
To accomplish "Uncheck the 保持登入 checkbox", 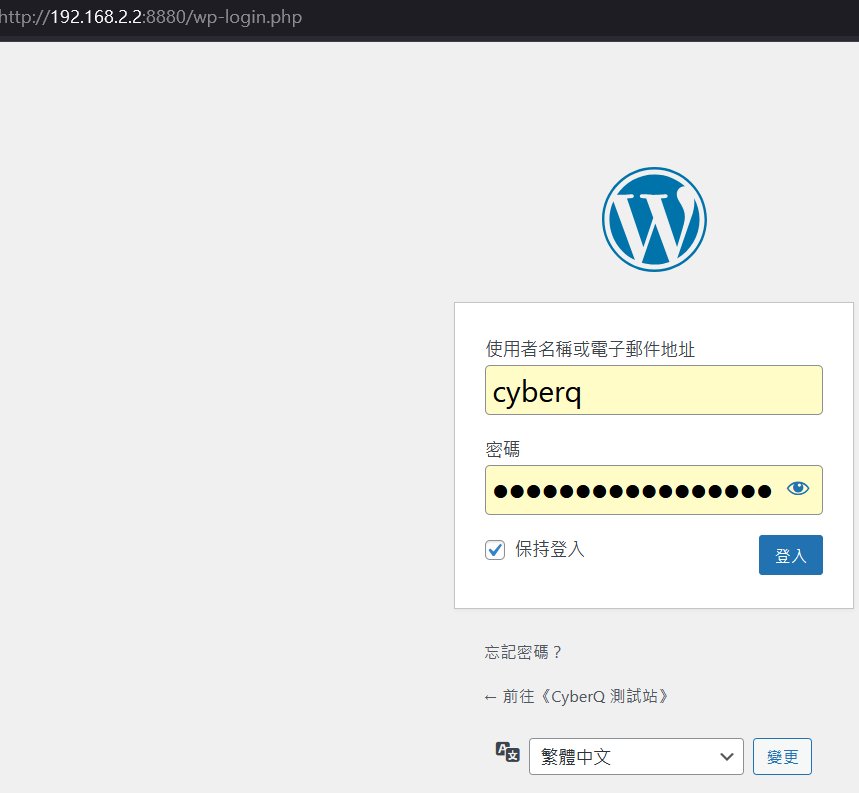I will (495, 549).
